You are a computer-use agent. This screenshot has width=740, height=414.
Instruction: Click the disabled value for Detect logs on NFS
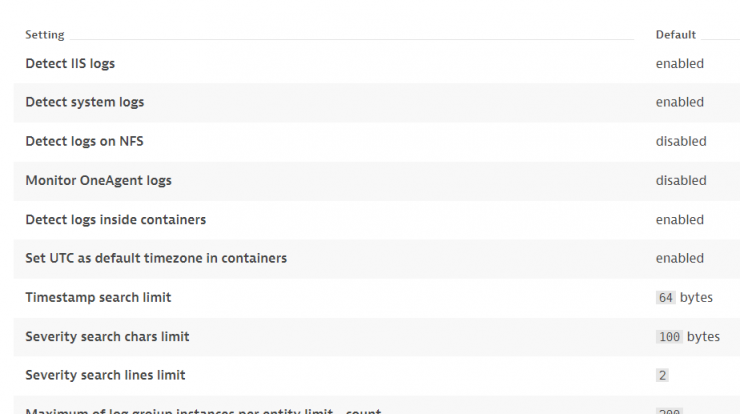coord(681,141)
